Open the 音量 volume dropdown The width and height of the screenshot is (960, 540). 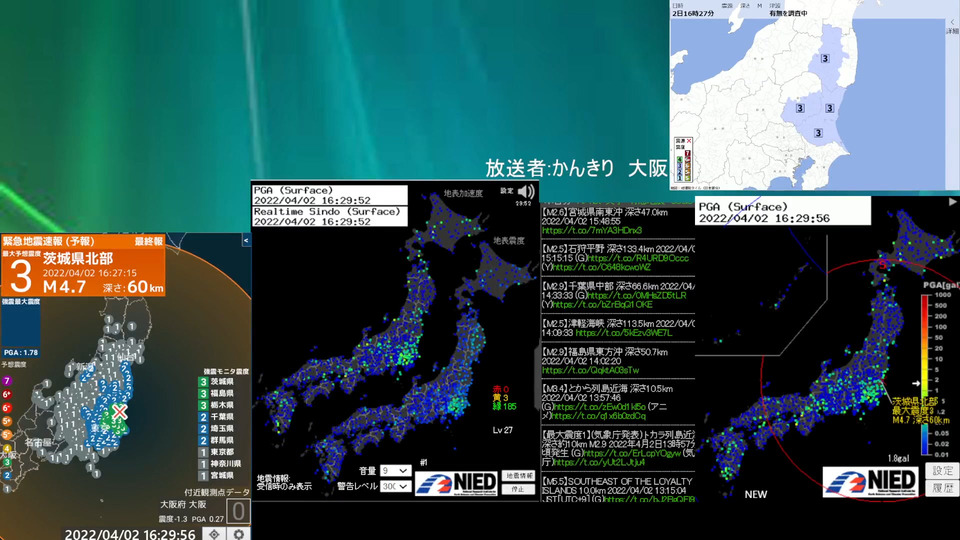[395, 471]
